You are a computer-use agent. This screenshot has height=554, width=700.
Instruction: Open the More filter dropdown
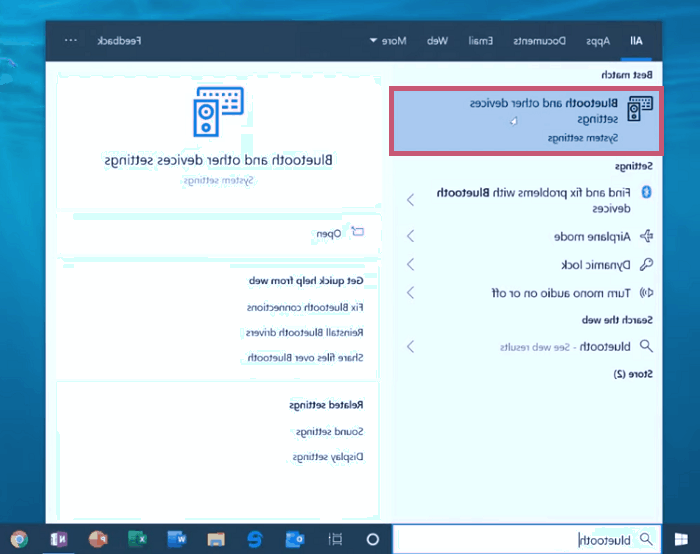pyautogui.click(x=387, y=41)
